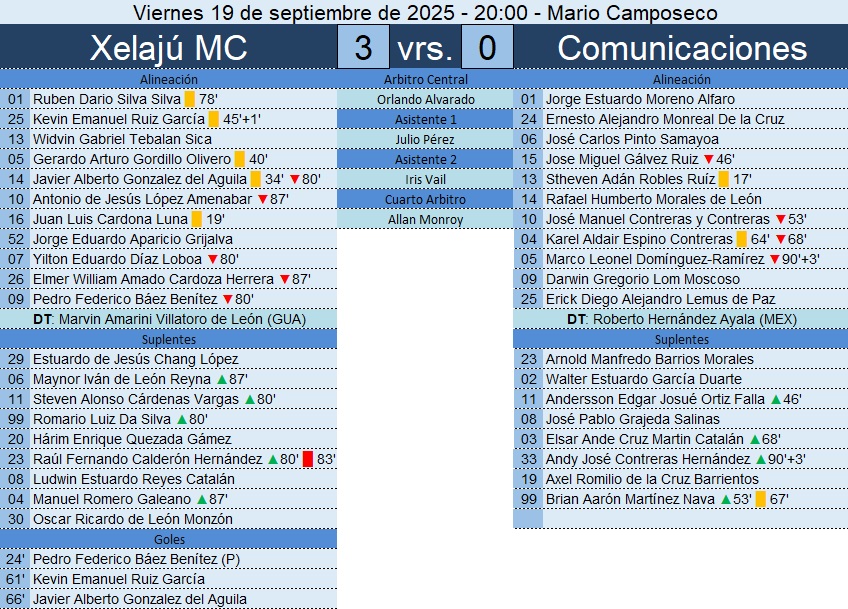This screenshot has width=848, height=609.
Task: Click the Goles section header
Action: pyautogui.click(x=168, y=539)
